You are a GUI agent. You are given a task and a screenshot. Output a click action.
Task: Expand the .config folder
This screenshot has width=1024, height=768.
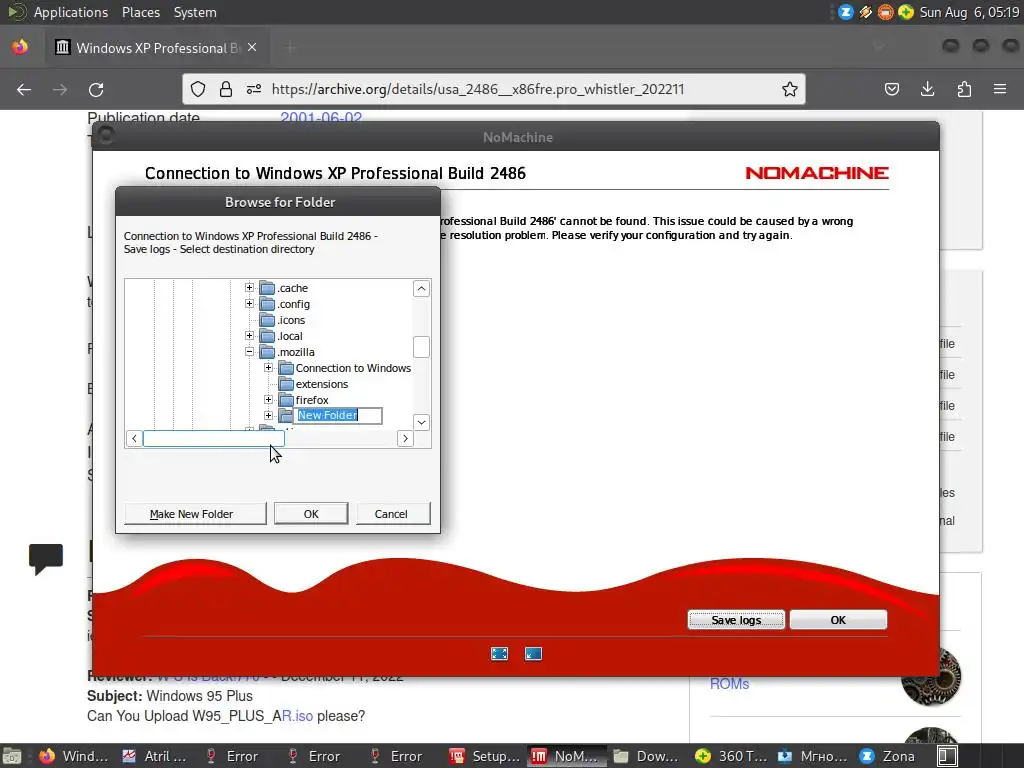pyautogui.click(x=249, y=304)
